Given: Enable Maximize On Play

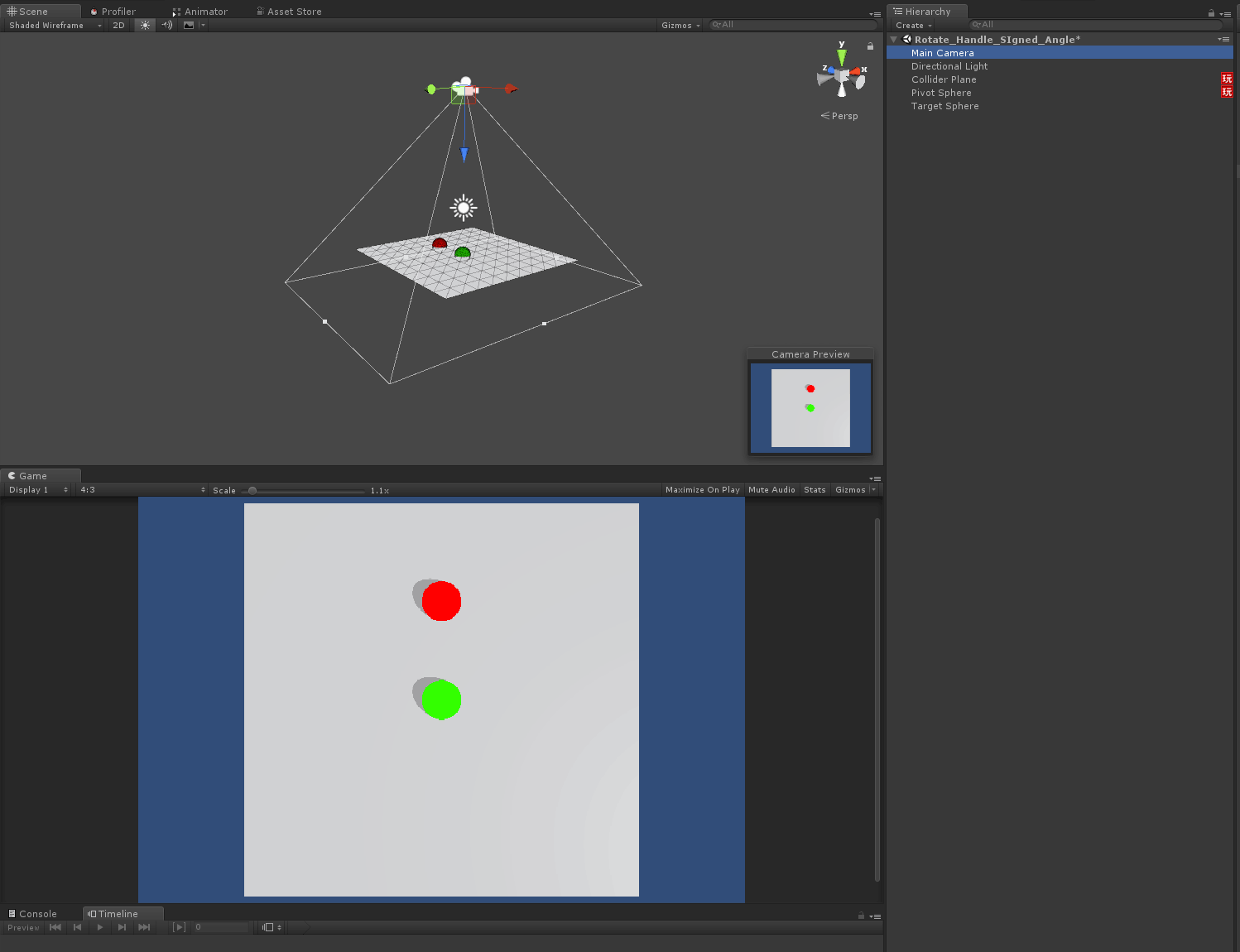Looking at the screenshot, I should pyautogui.click(x=702, y=490).
